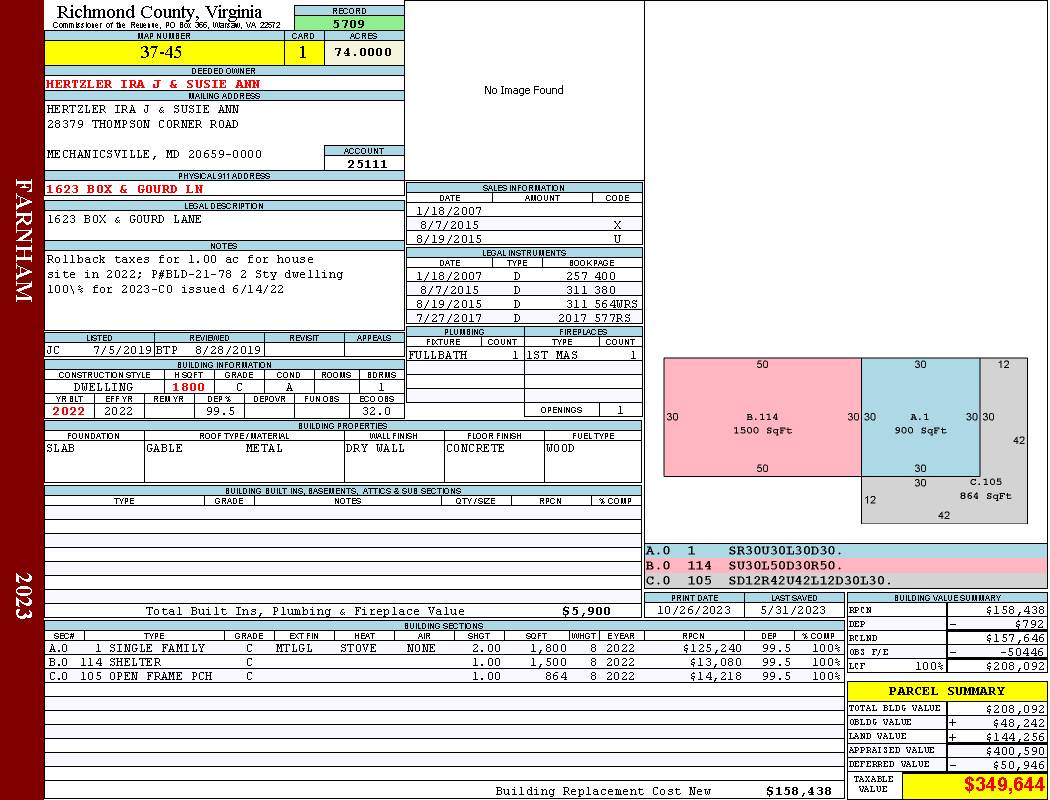Viewport: 1050px width, 800px height.
Task: Click deeded owner HERTZLER IRA J & SUSIE ANN
Action: pyautogui.click(x=153, y=84)
